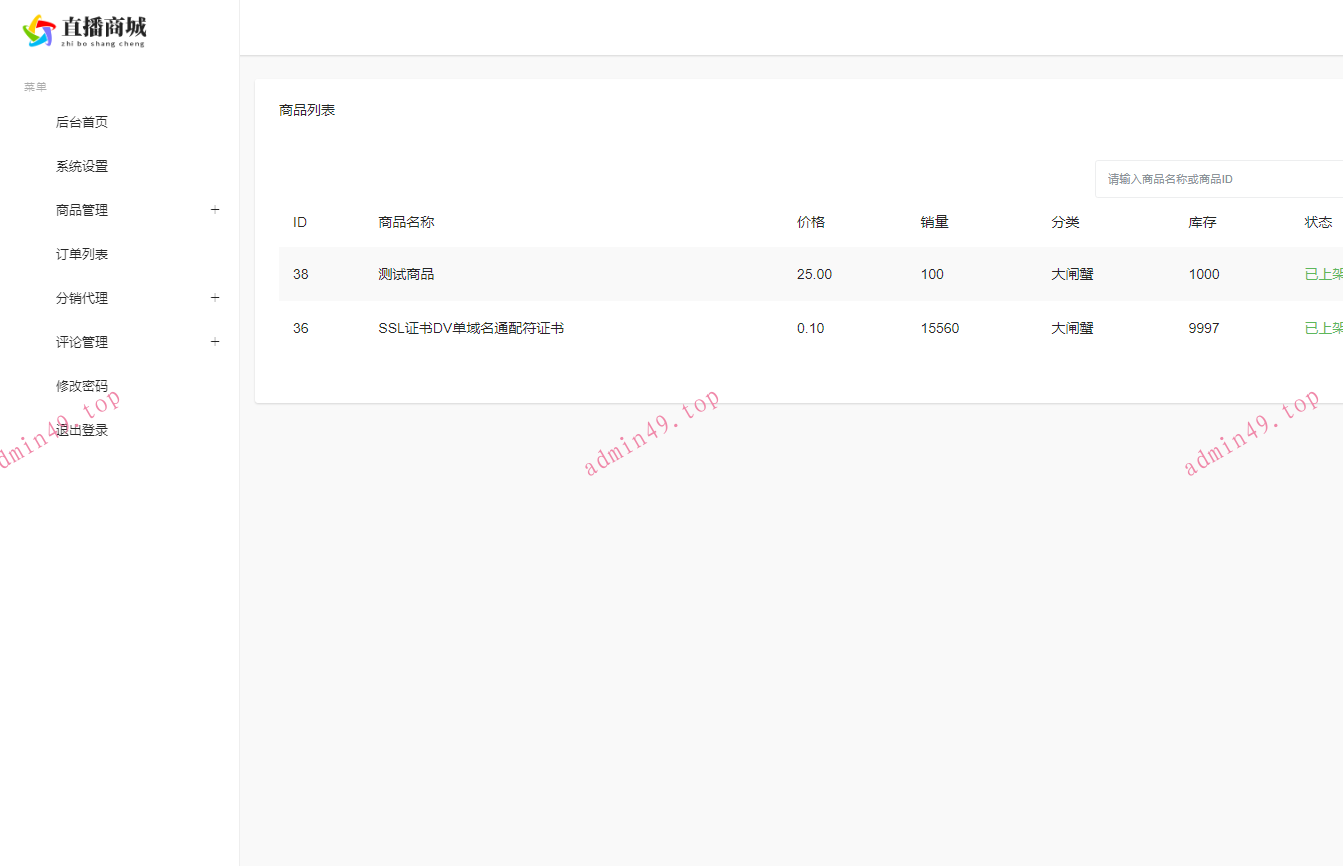Click 已上架 status for 测试商品
The height and width of the screenshot is (866, 1343).
coord(1323,274)
